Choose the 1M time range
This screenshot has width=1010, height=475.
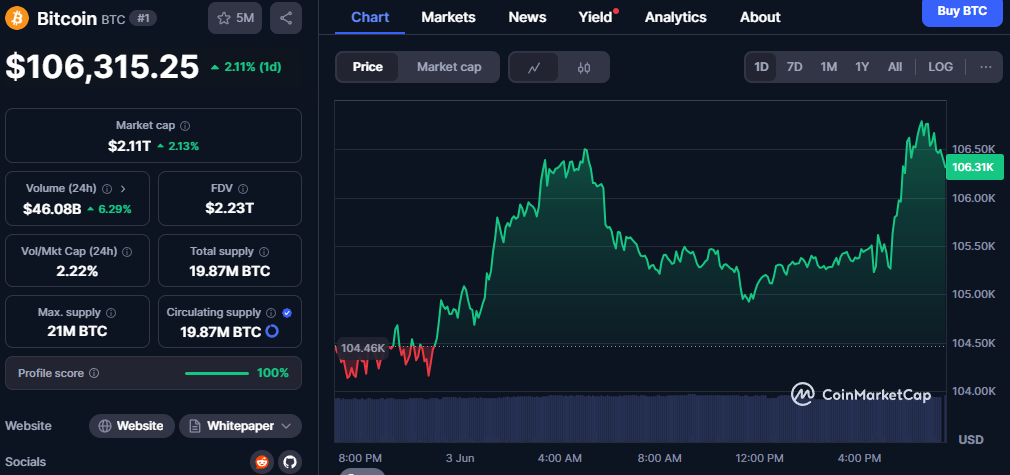[828, 67]
